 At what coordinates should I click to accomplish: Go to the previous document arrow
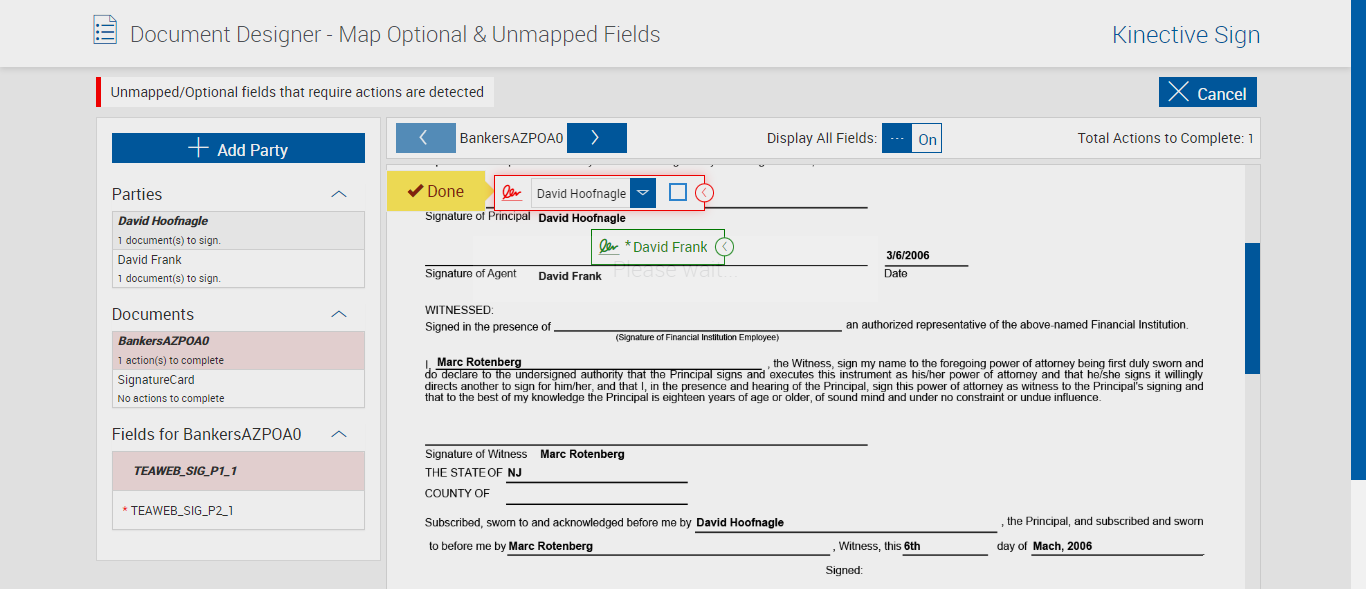click(423, 138)
